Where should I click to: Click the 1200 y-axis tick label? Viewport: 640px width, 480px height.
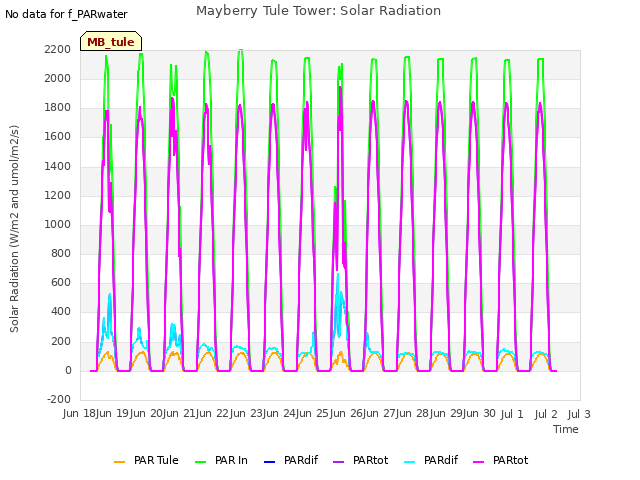coord(58,195)
